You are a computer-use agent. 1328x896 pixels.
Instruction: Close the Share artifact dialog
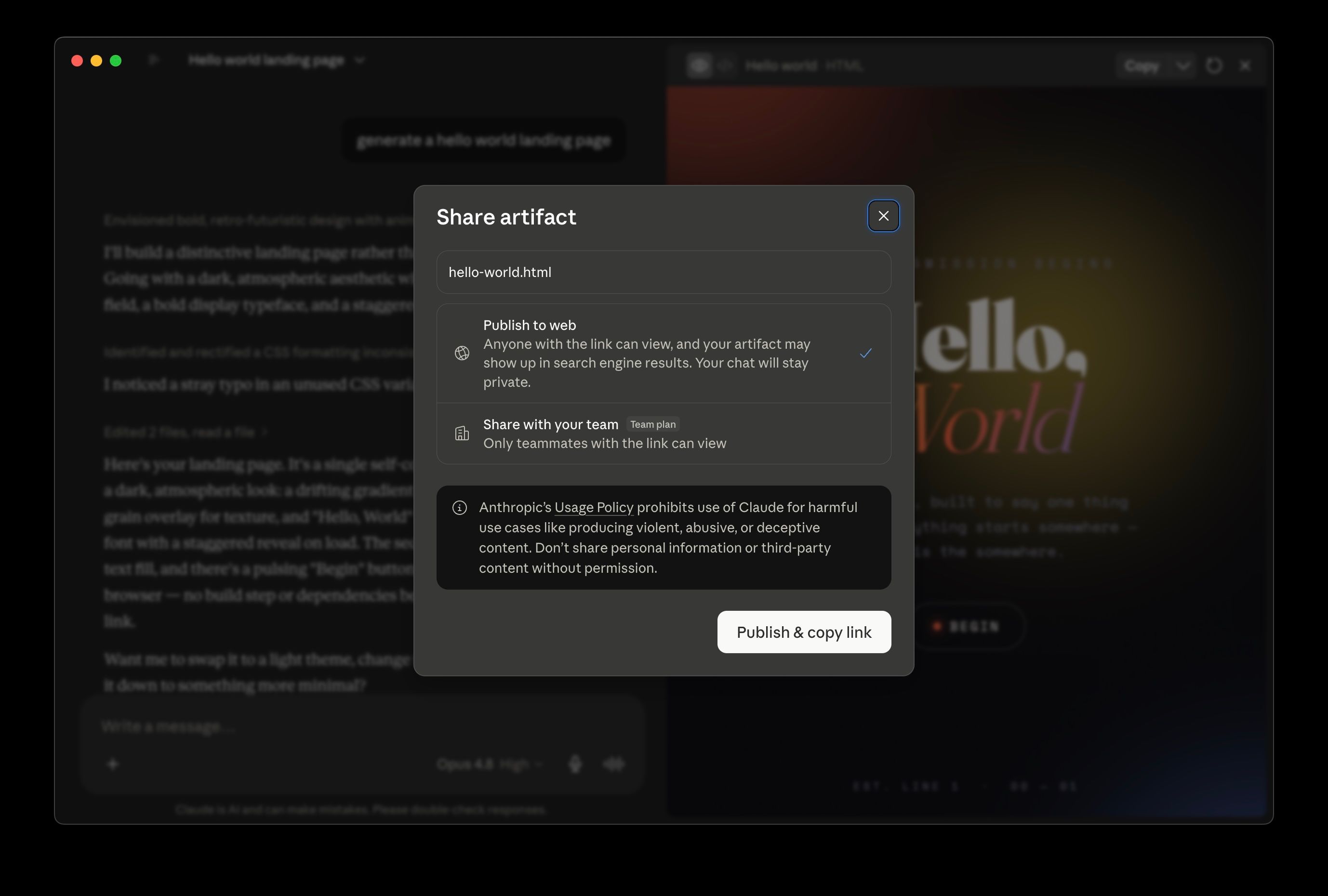[883, 216]
